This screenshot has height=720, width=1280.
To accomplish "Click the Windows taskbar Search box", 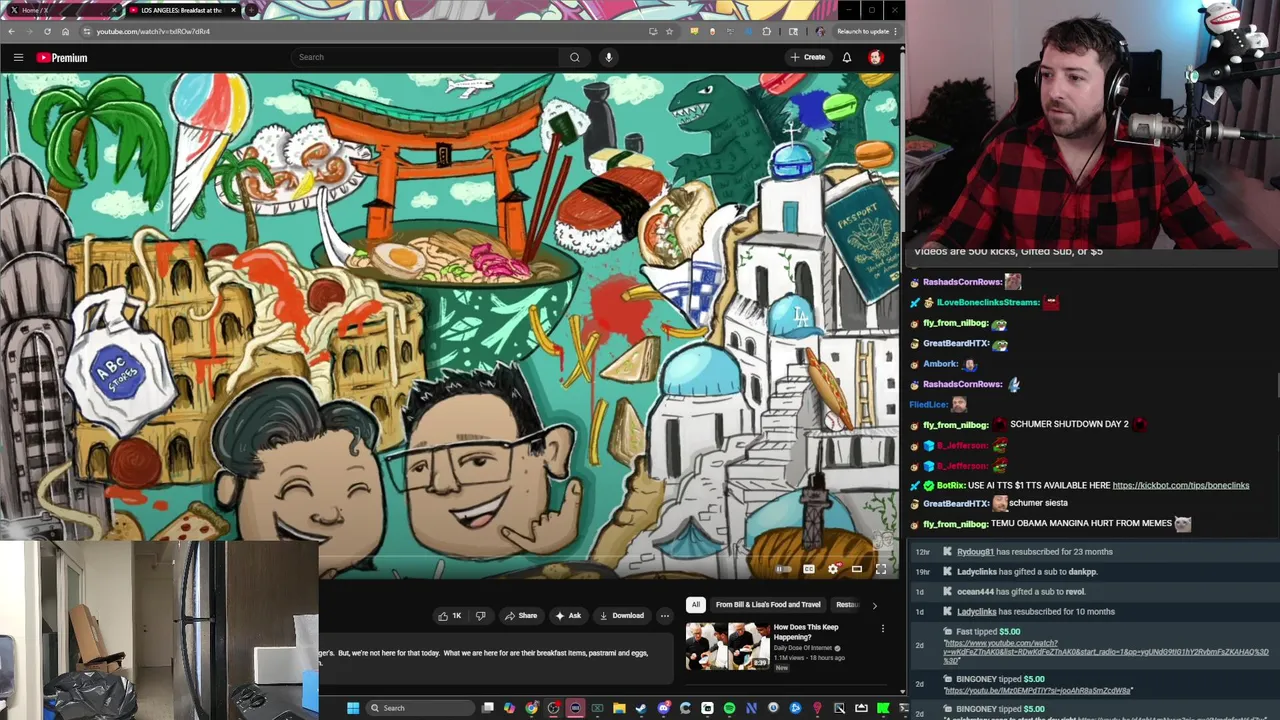I will 420,708.
